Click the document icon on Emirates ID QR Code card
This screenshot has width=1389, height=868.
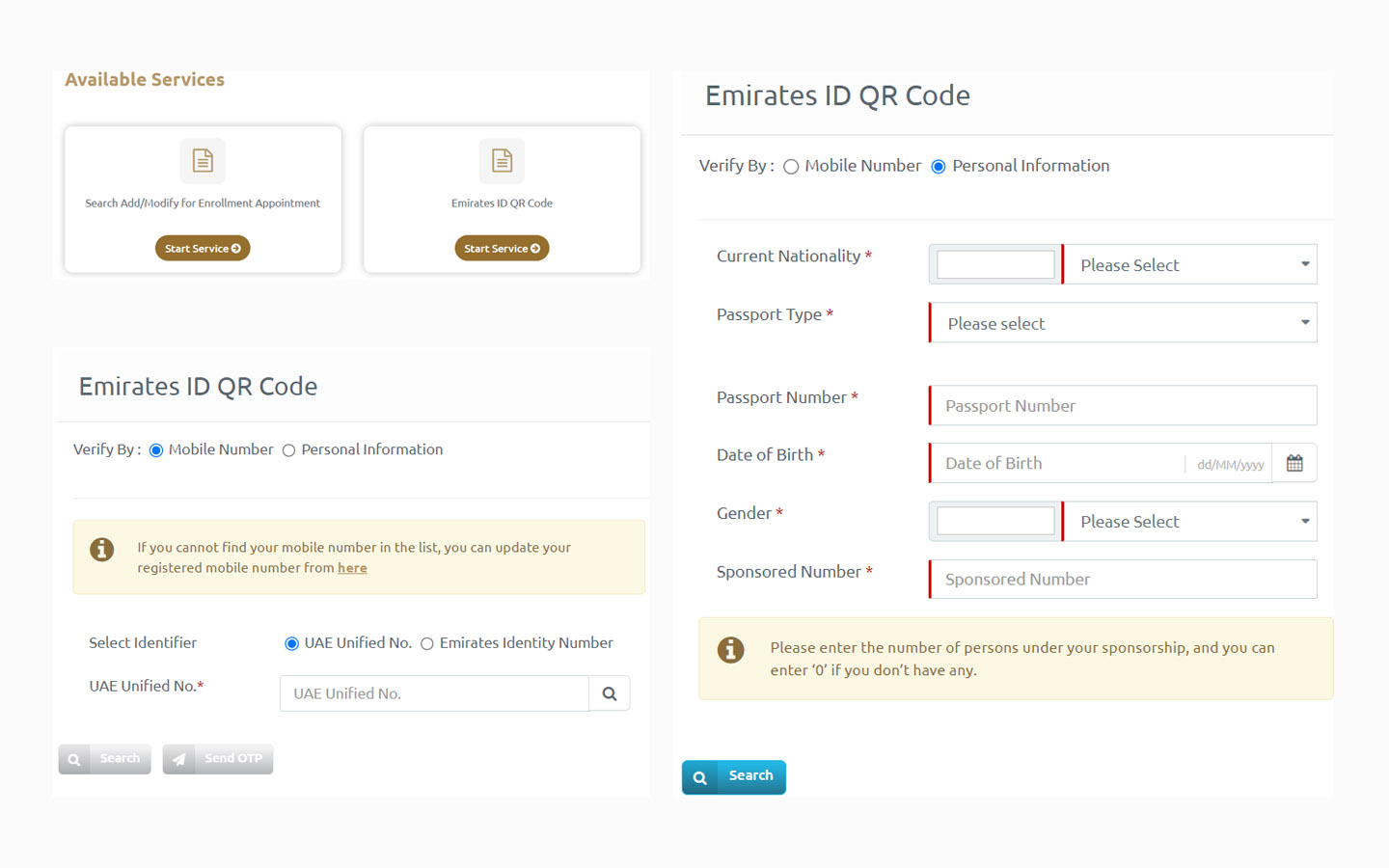[x=502, y=161]
